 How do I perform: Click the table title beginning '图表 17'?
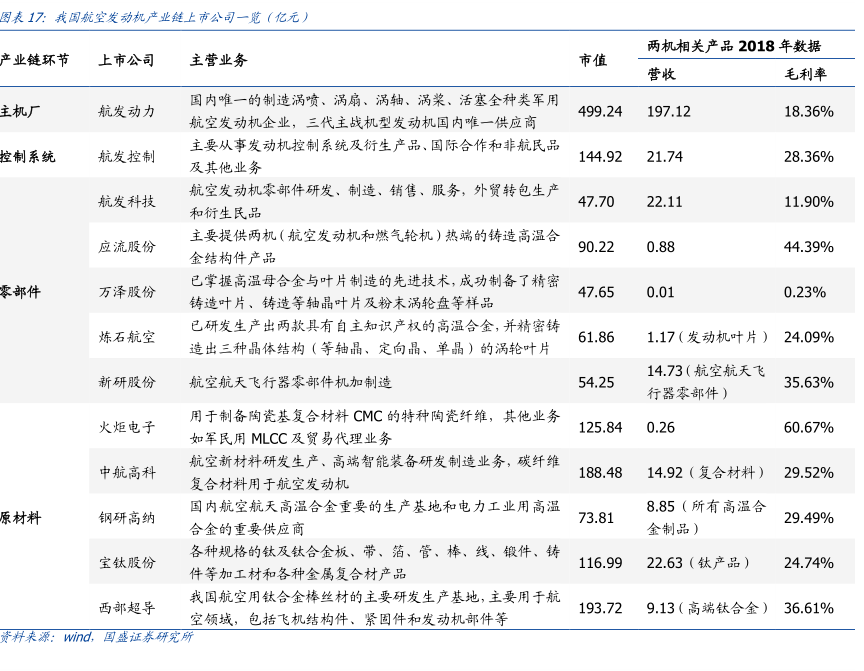pos(154,18)
